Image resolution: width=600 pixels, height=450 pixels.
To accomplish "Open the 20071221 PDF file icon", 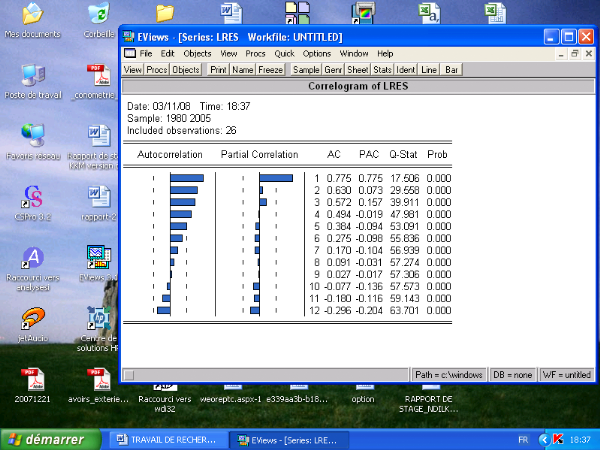I will 32,380.
